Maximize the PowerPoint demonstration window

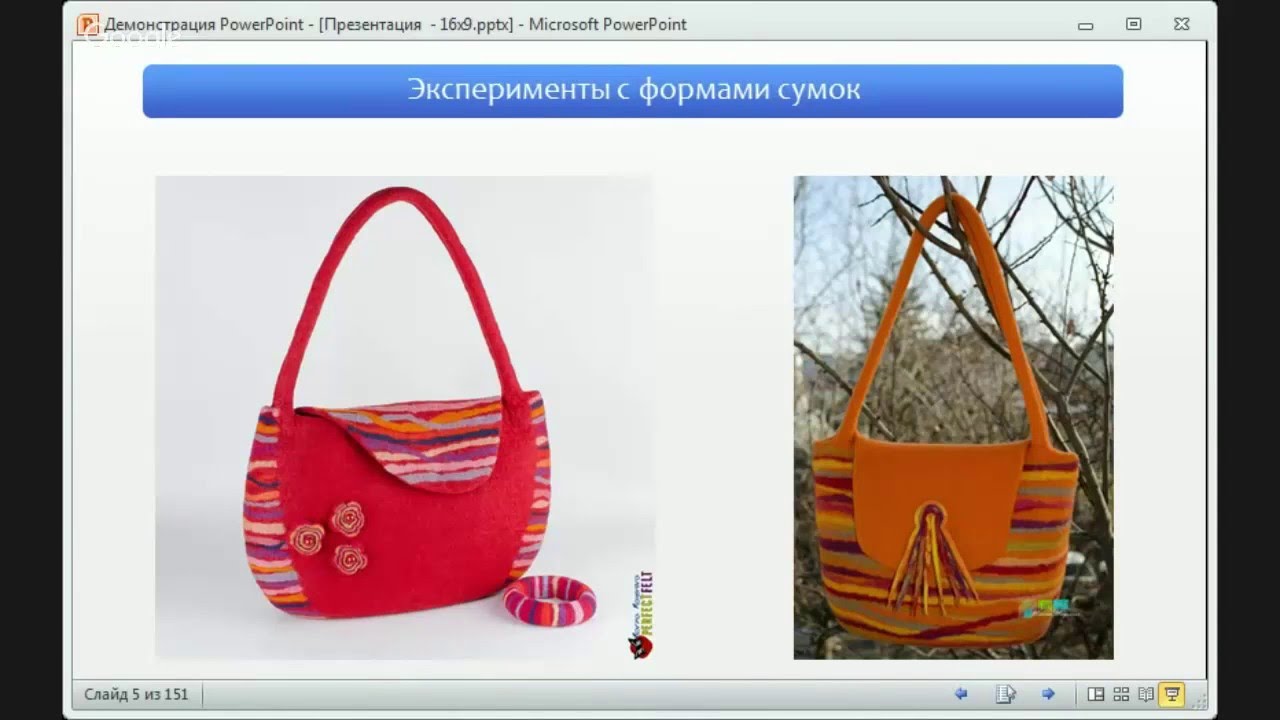[1133, 24]
